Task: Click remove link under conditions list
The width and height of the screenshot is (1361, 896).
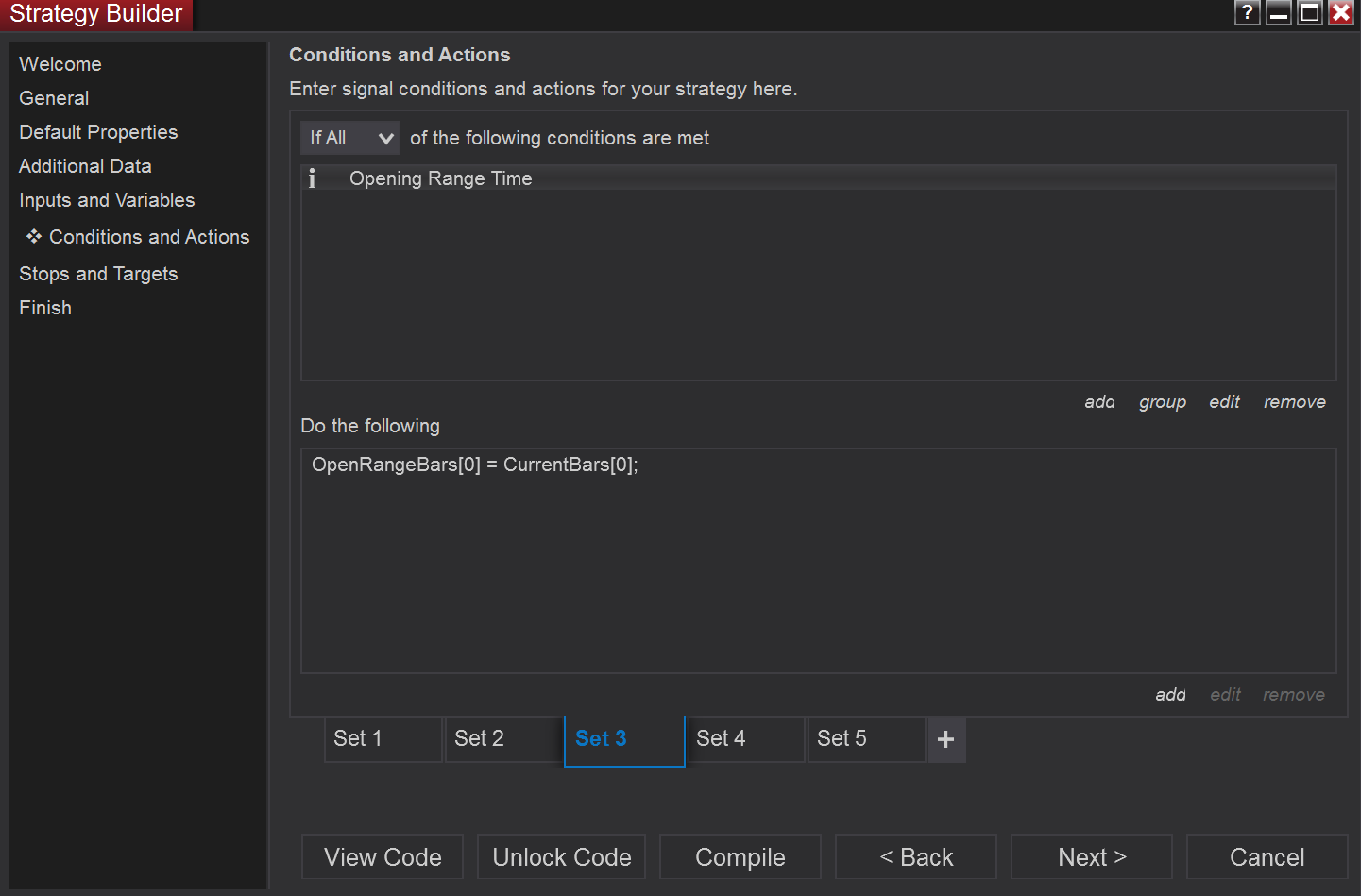Action: click(1294, 402)
